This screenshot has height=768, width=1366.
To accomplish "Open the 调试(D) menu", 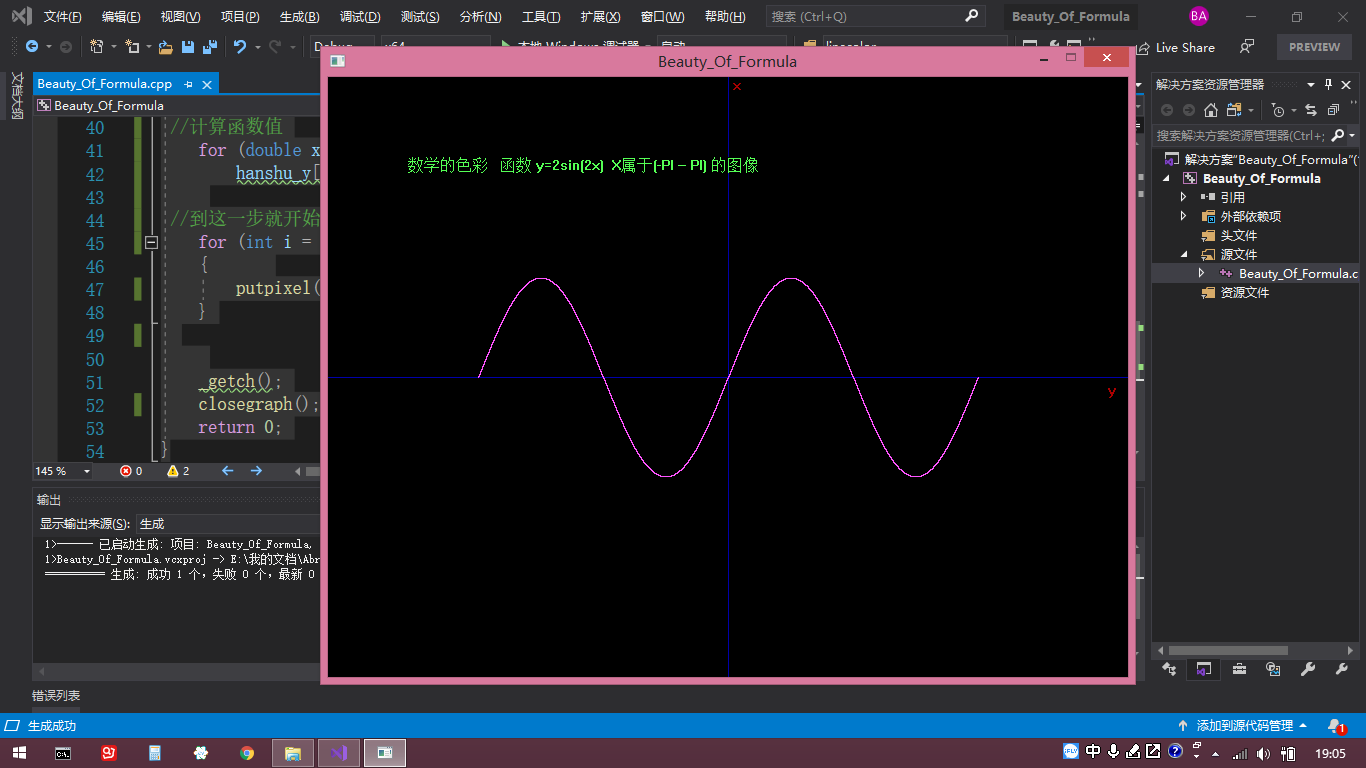I will 360,17.
